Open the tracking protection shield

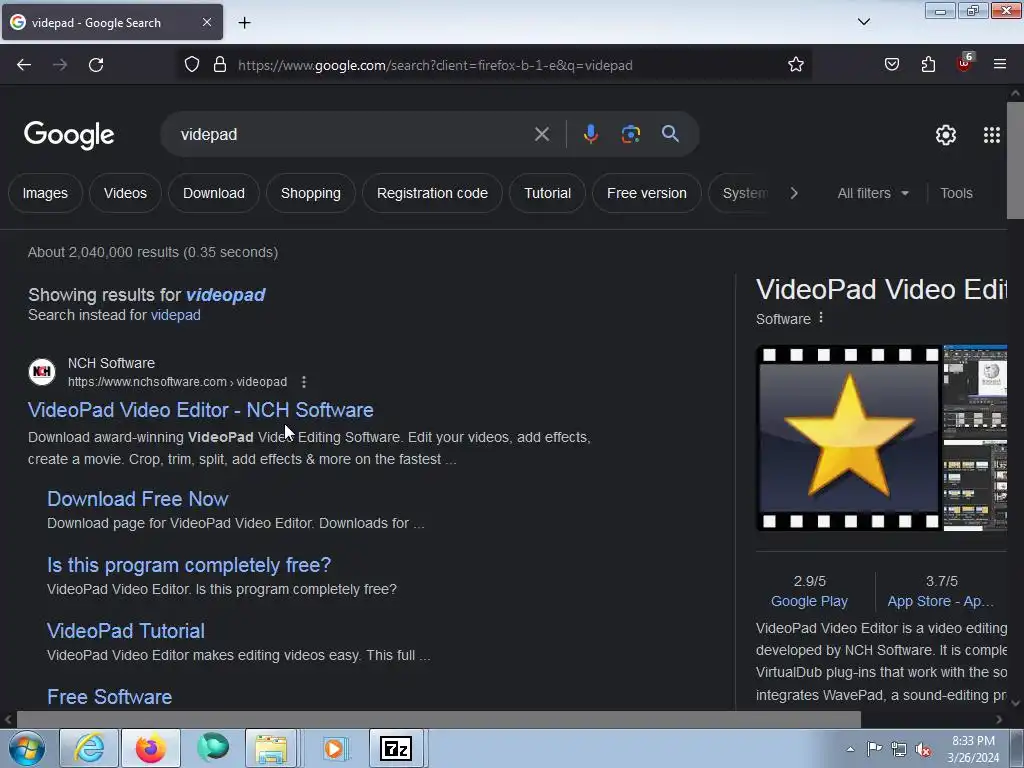pos(191,65)
